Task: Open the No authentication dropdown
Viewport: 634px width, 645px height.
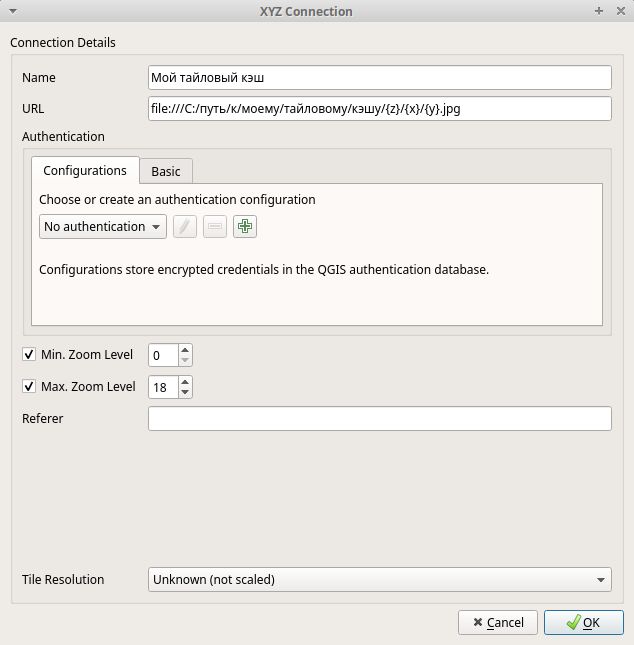Action: tap(103, 227)
